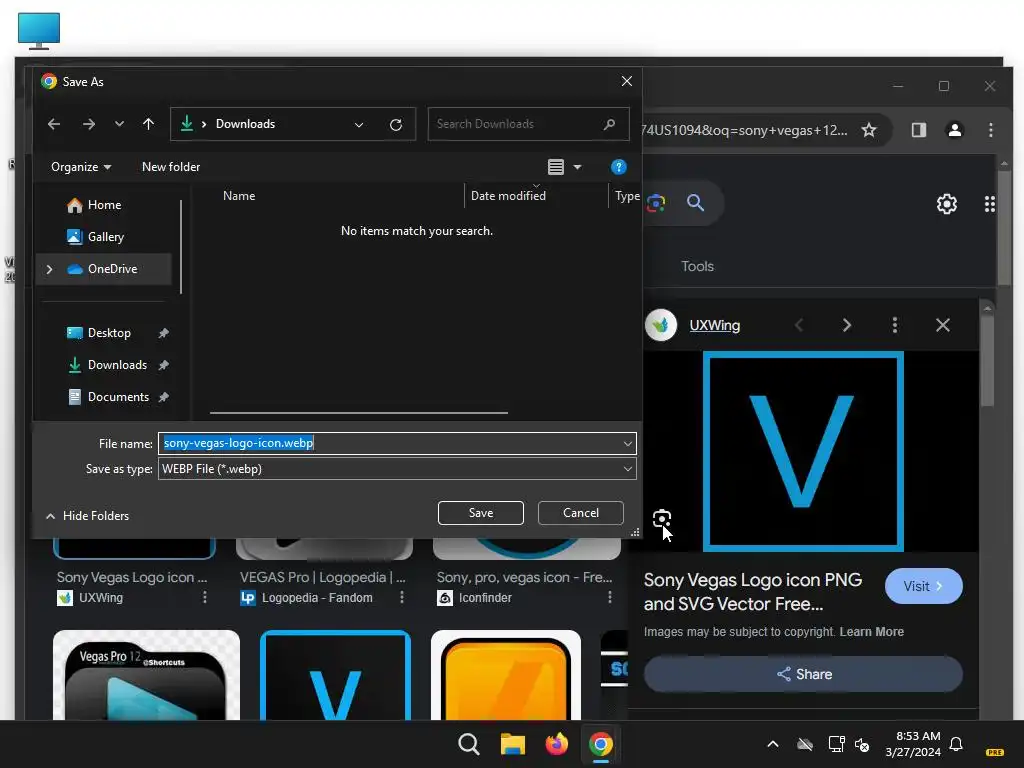Open File Explorer from taskbar
This screenshot has width=1024, height=768.
tap(513, 744)
